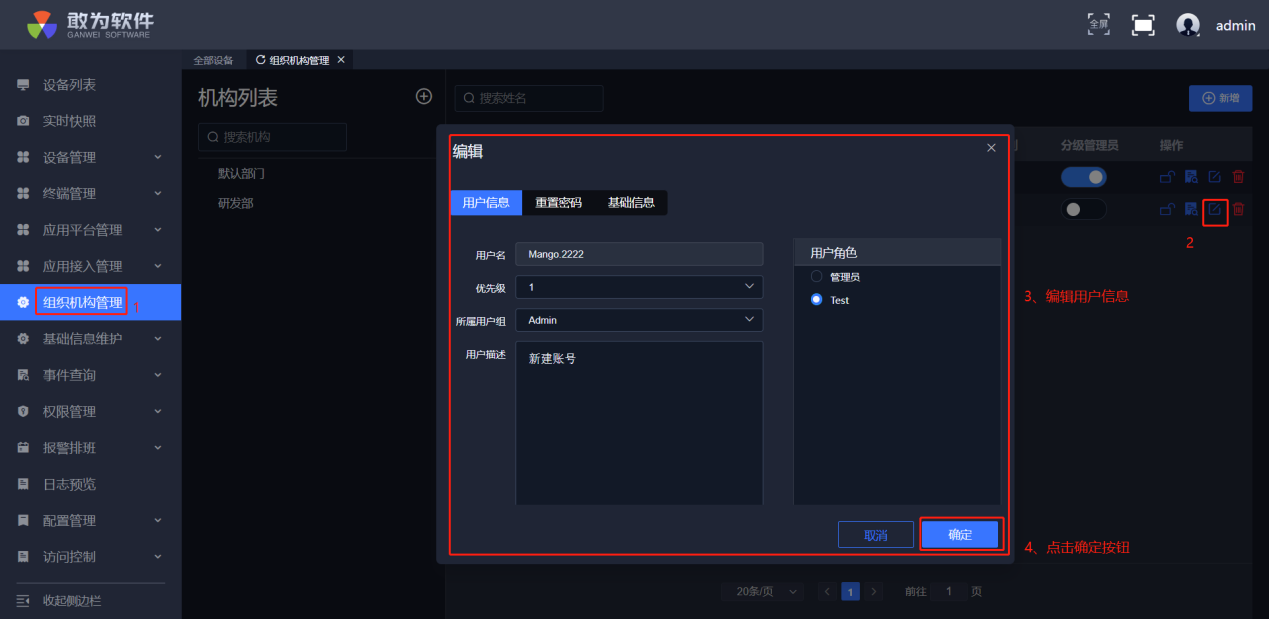Image resolution: width=1269 pixels, height=619 pixels.
Task: Close the 组织机构管理 tab with its X
Action: pyautogui.click(x=341, y=60)
